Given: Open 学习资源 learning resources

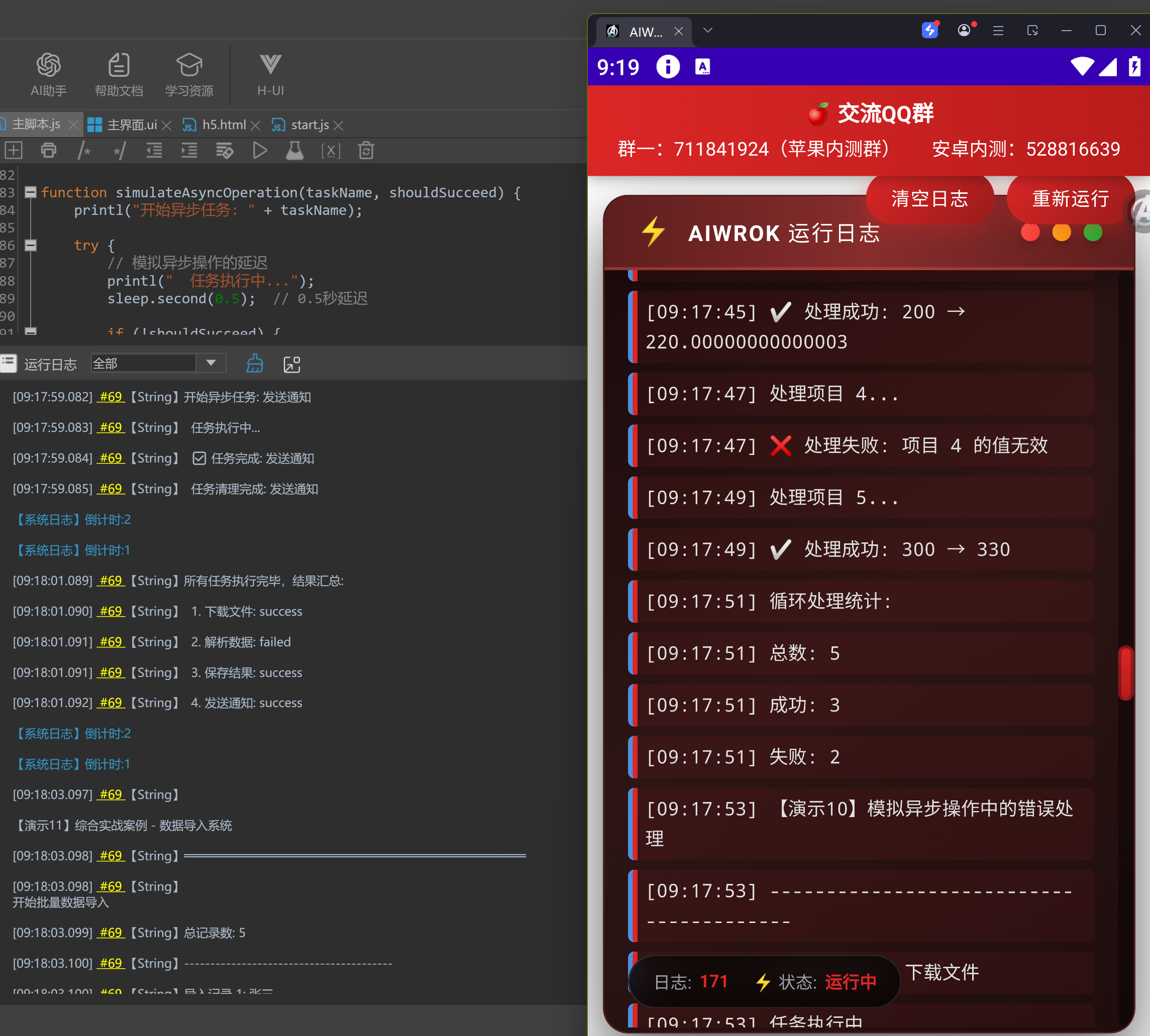Looking at the screenshot, I should click(x=189, y=74).
